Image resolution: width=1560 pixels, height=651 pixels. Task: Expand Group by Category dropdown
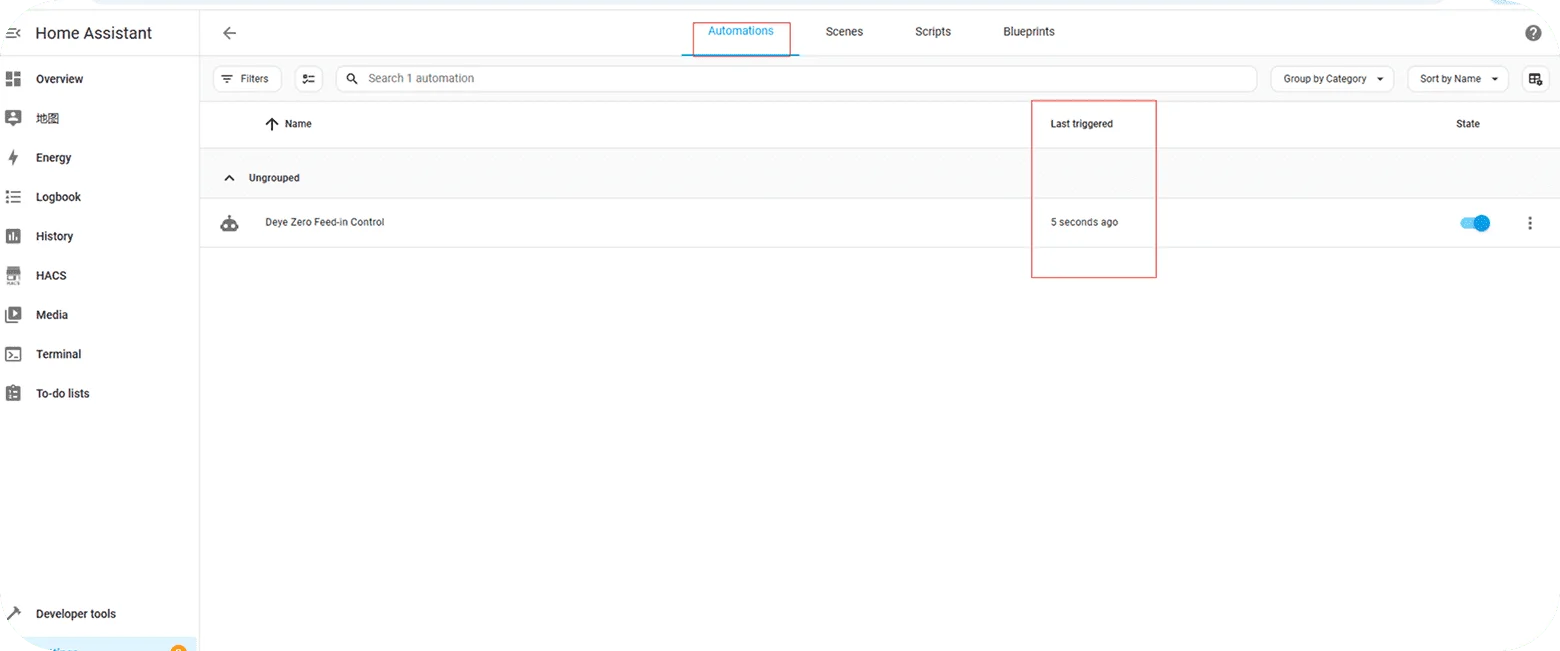(x=1332, y=79)
